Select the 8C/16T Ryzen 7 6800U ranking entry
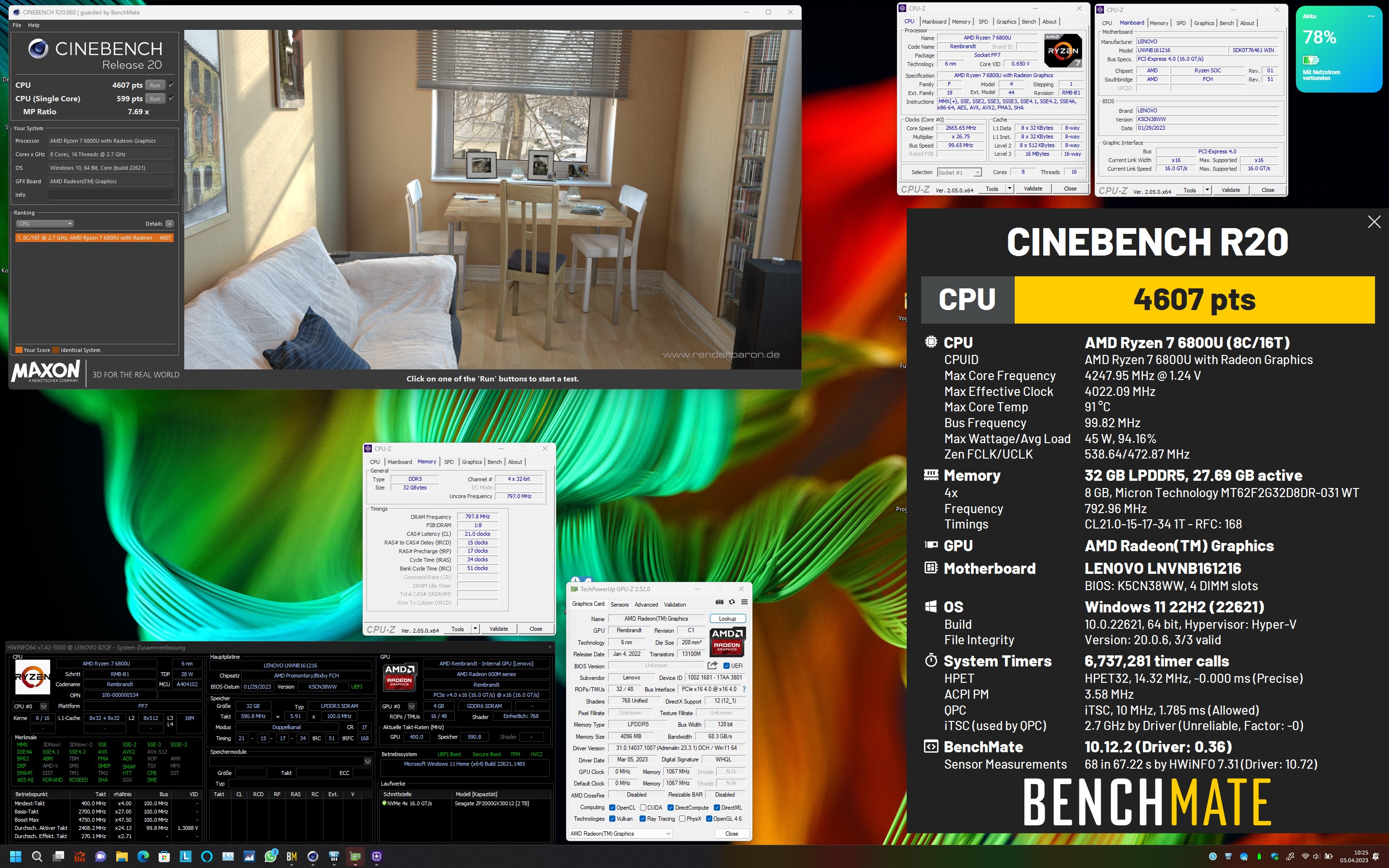The width and height of the screenshot is (1389, 868). pyautogui.click(x=94, y=238)
